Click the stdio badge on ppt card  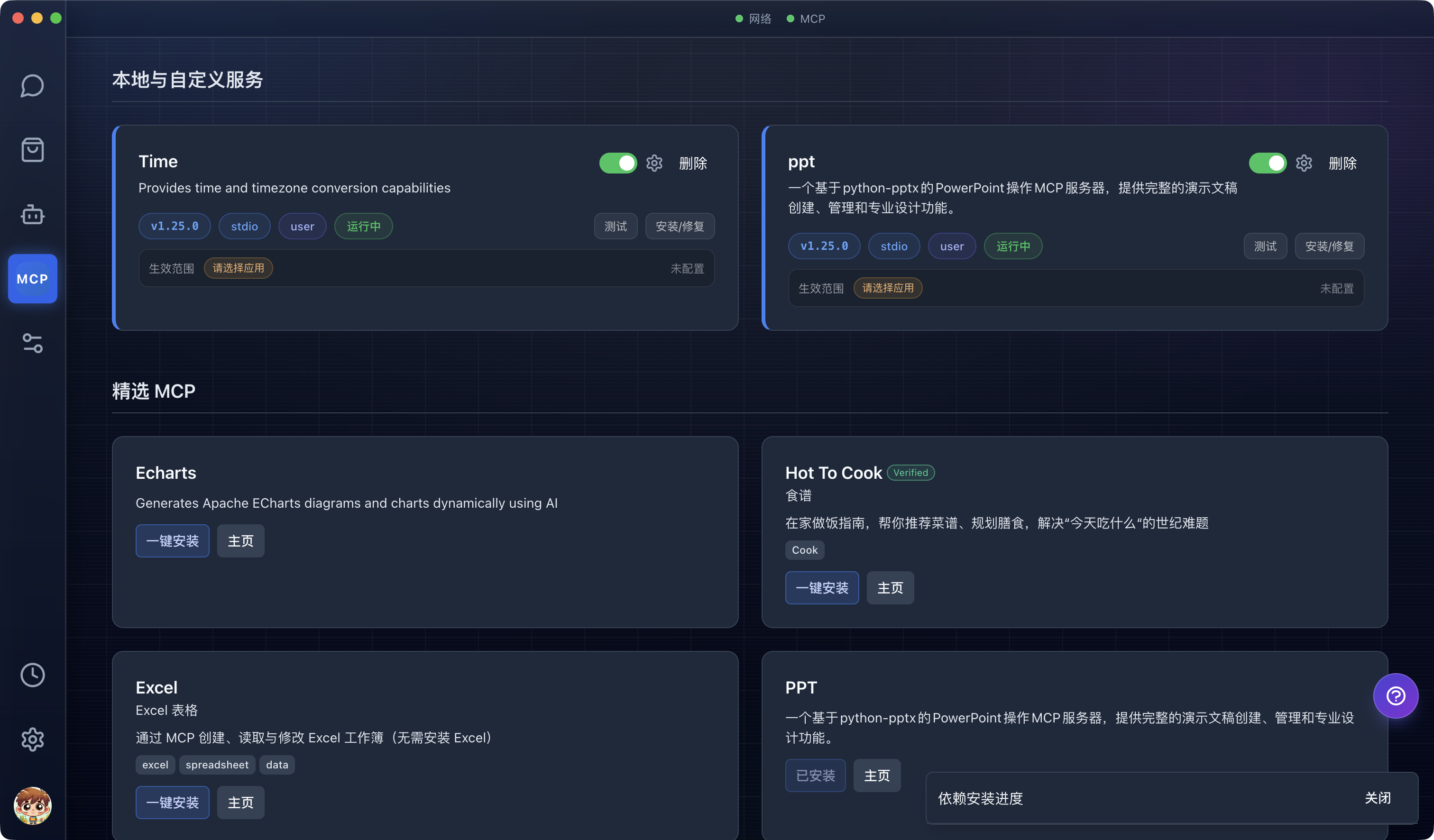point(894,246)
